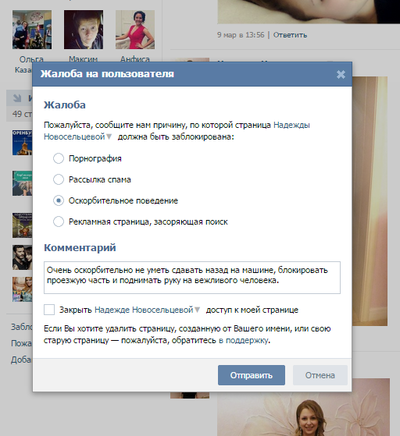
Task: Open the Оренбург community thumbnail in the sidebar
Action: tap(22, 143)
